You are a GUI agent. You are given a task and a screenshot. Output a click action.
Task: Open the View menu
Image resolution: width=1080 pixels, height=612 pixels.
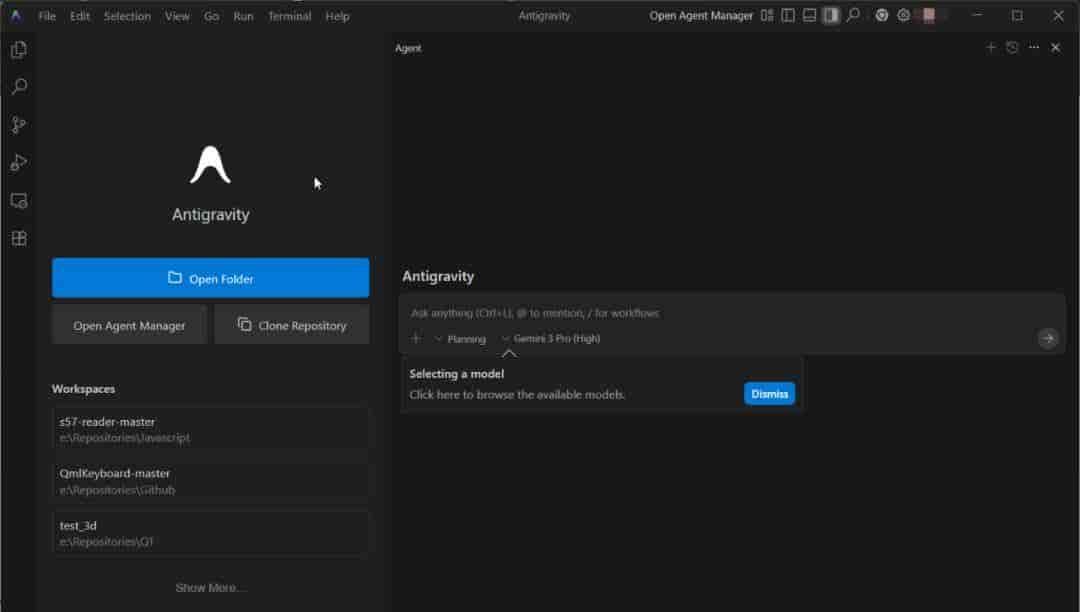click(177, 16)
